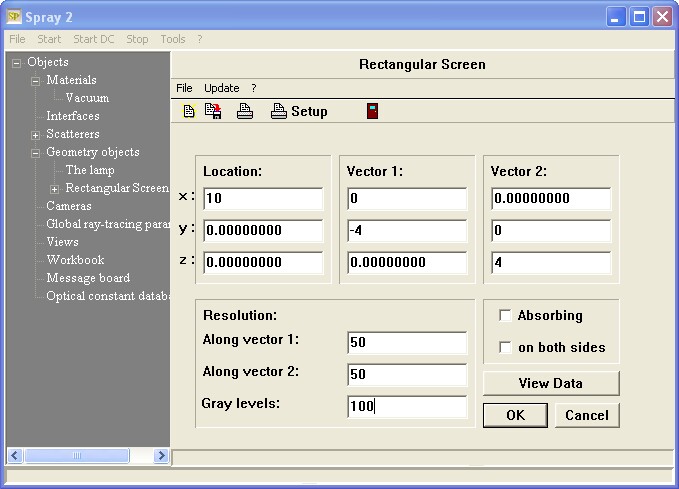Click the Gray levels input field
The height and width of the screenshot is (489, 679).
tap(407, 407)
